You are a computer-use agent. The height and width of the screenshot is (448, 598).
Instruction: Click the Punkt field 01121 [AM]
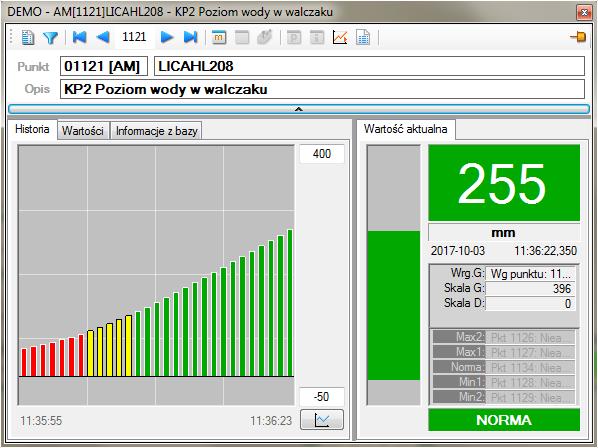coord(104,66)
